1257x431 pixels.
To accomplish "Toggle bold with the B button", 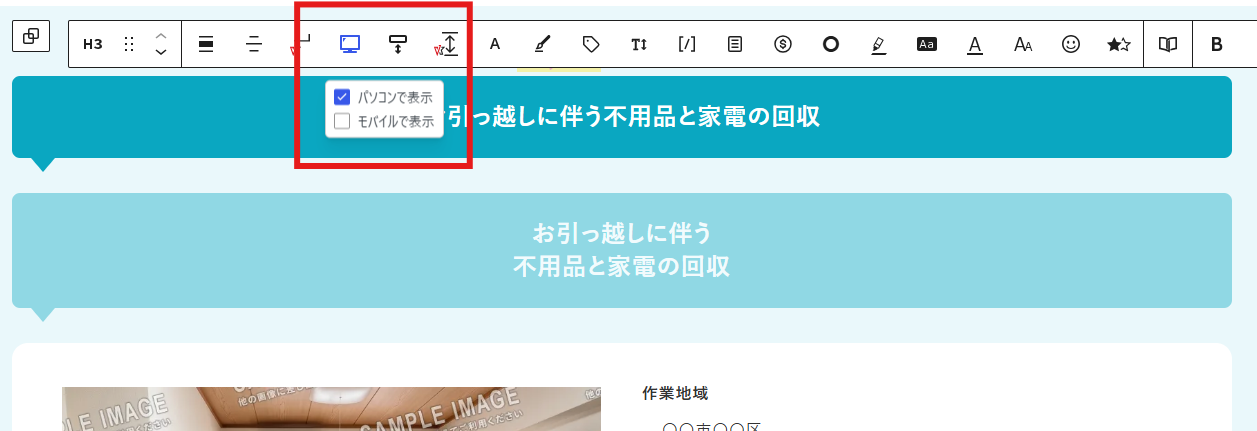I will [x=1217, y=44].
